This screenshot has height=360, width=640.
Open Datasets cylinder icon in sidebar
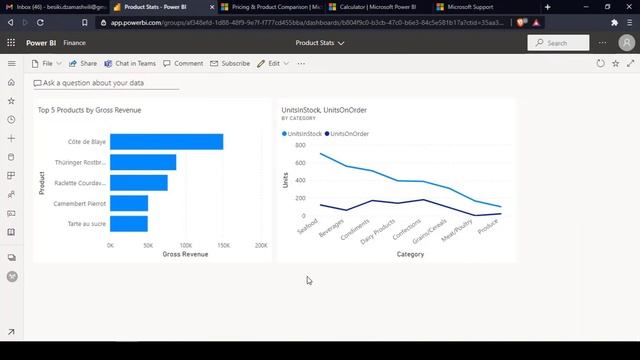pos(11,157)
